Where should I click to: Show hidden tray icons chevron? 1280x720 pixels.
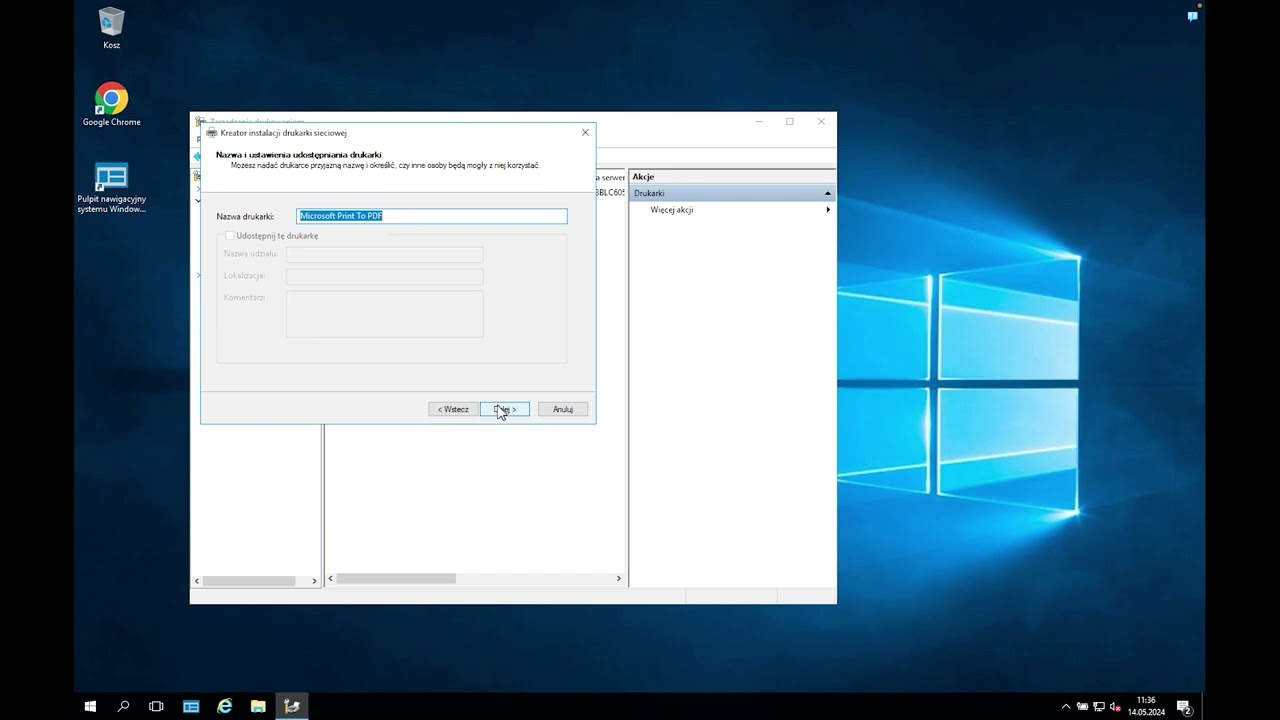(x=1066, y=707)
